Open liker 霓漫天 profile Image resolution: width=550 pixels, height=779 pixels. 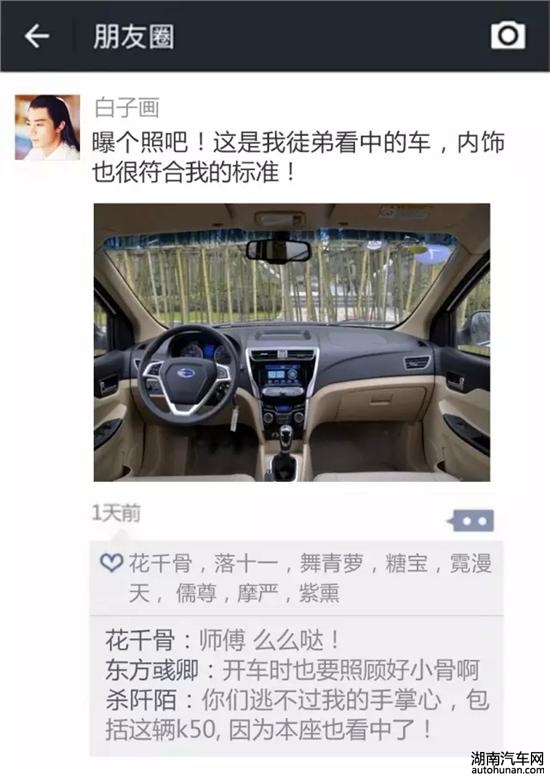[471, 563]
